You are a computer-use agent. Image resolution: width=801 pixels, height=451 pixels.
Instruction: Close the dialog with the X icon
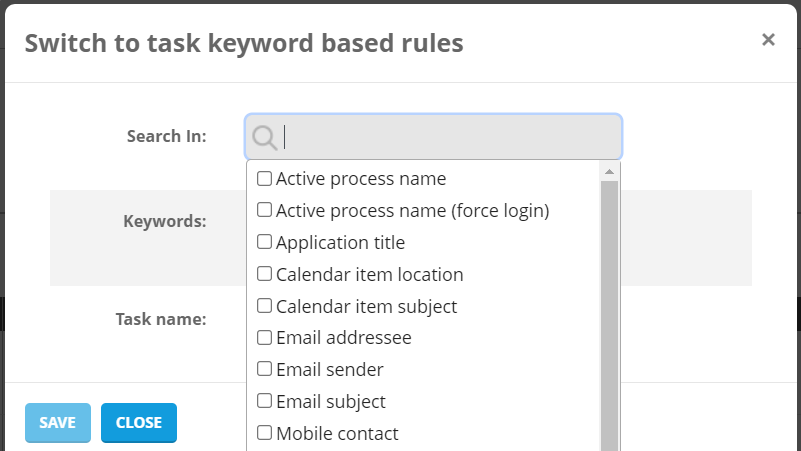pyautogui.click(x=768, y=40)
